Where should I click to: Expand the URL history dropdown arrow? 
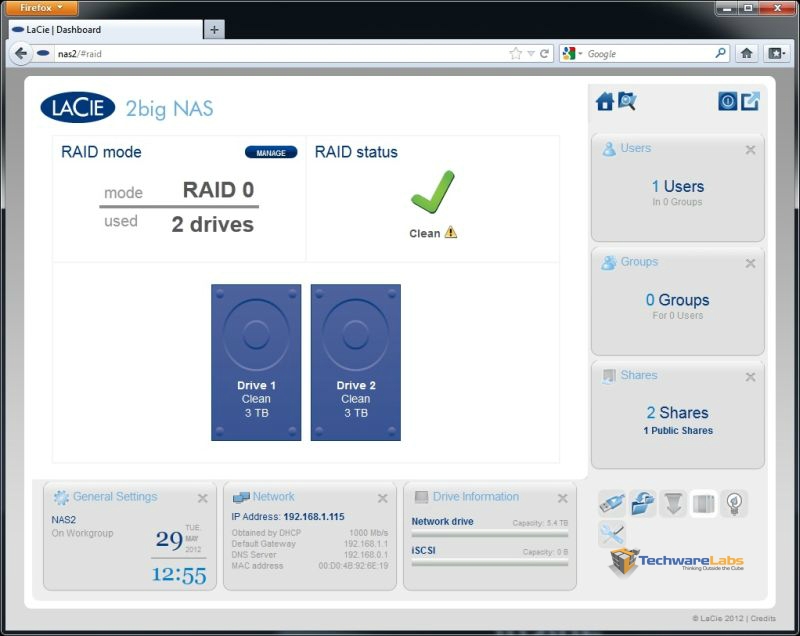531,54
